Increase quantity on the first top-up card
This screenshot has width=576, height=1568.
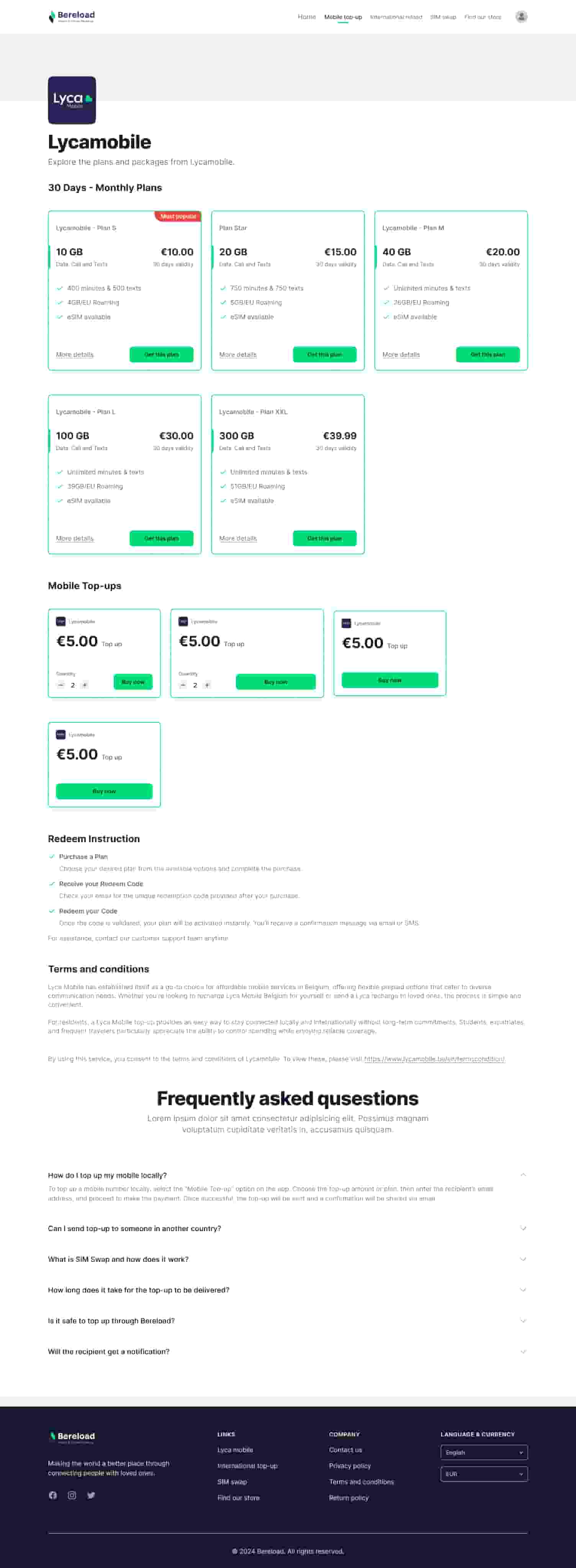point(85,684)
